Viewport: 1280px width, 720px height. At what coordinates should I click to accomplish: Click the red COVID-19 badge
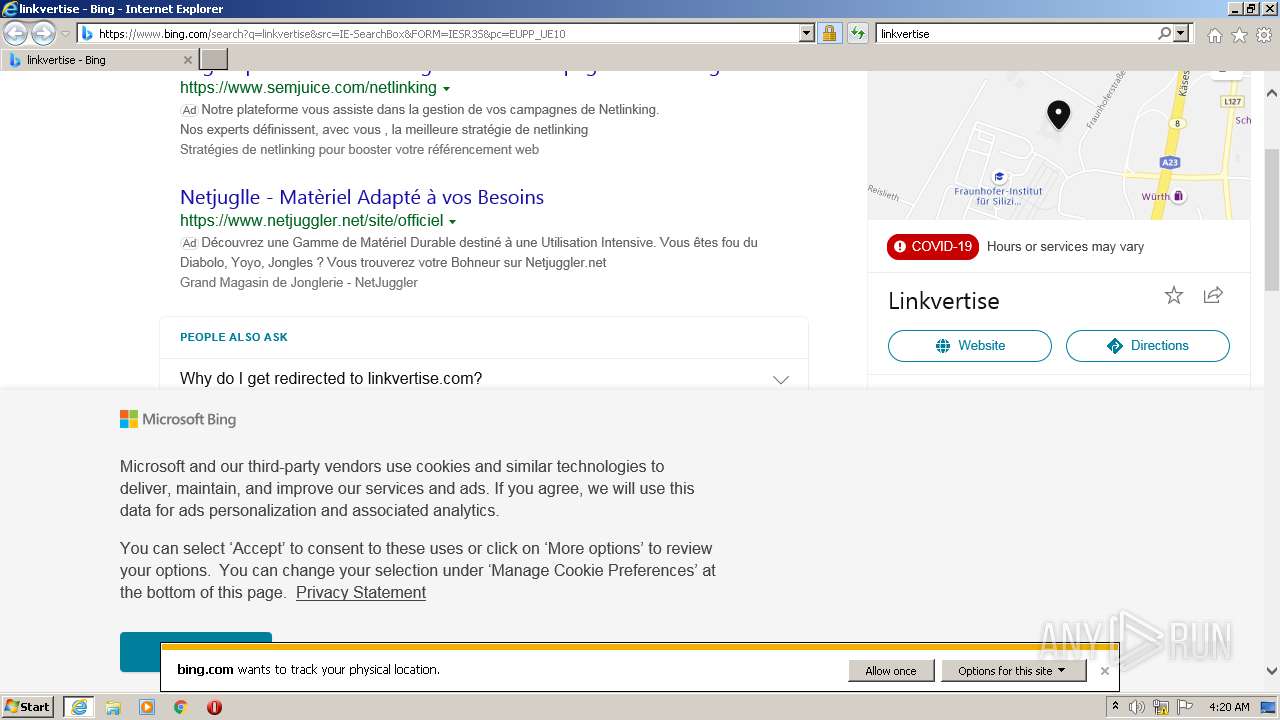[x=933, y=246]
